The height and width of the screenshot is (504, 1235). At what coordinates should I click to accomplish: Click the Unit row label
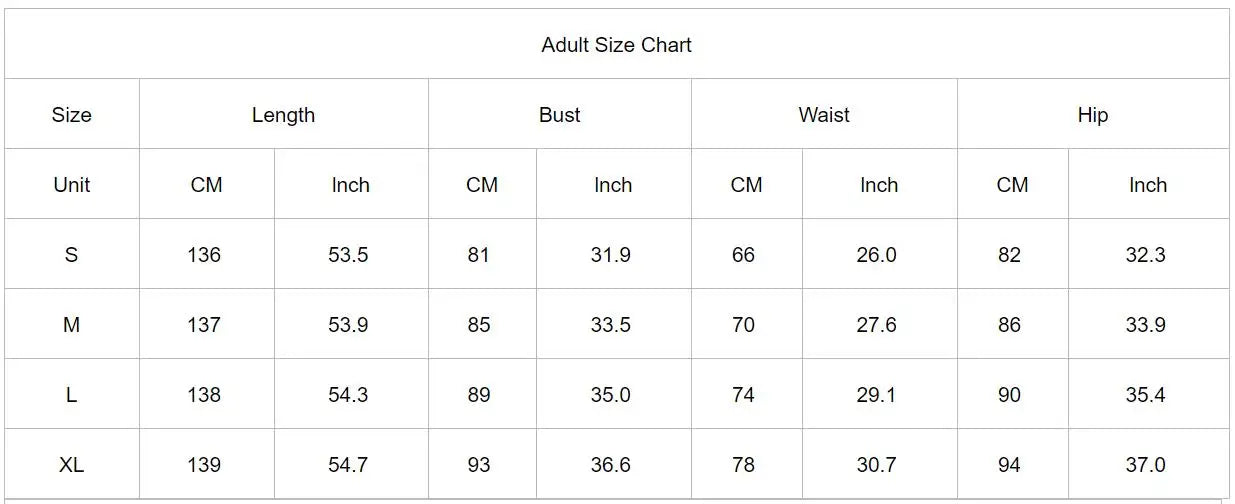coord(71,185)
